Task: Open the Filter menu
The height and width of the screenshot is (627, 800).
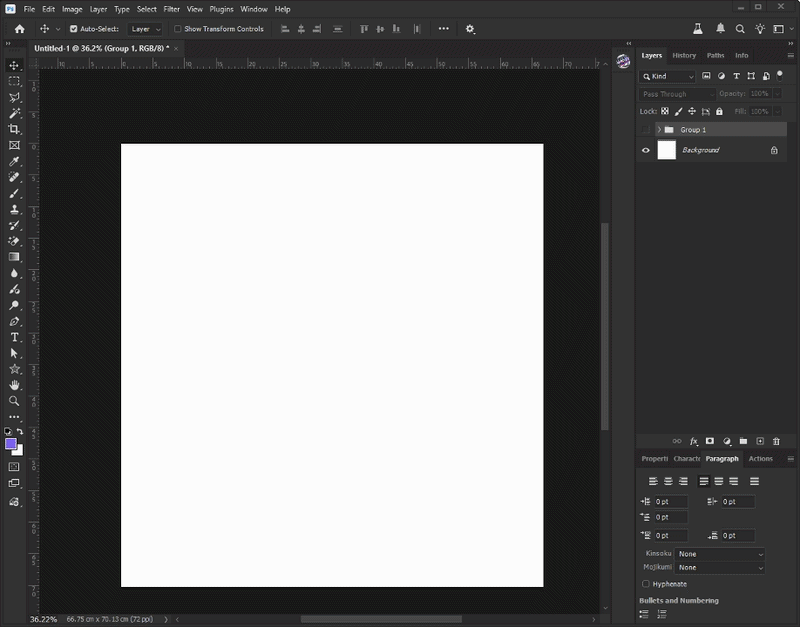Action: click(x=171, y=9)
